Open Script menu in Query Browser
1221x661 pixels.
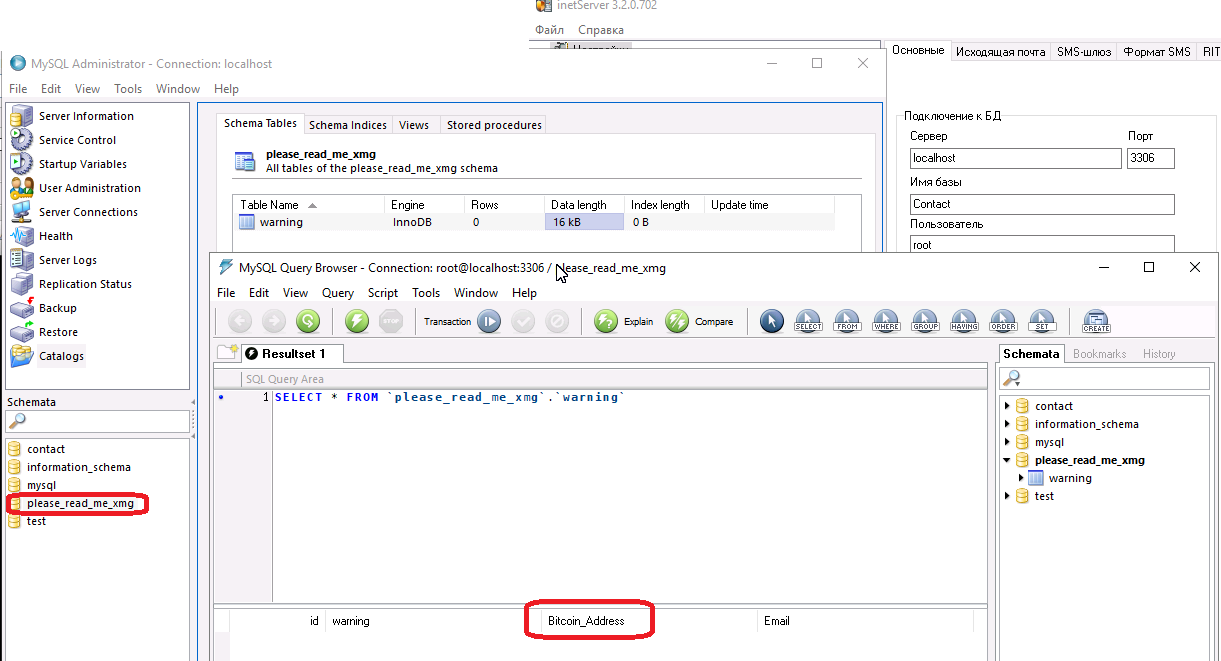tap(383, 293)
